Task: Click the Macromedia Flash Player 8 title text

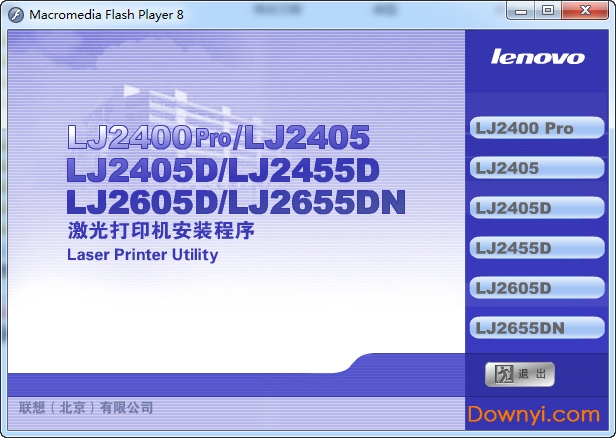Action: click(x=106, y=15)
